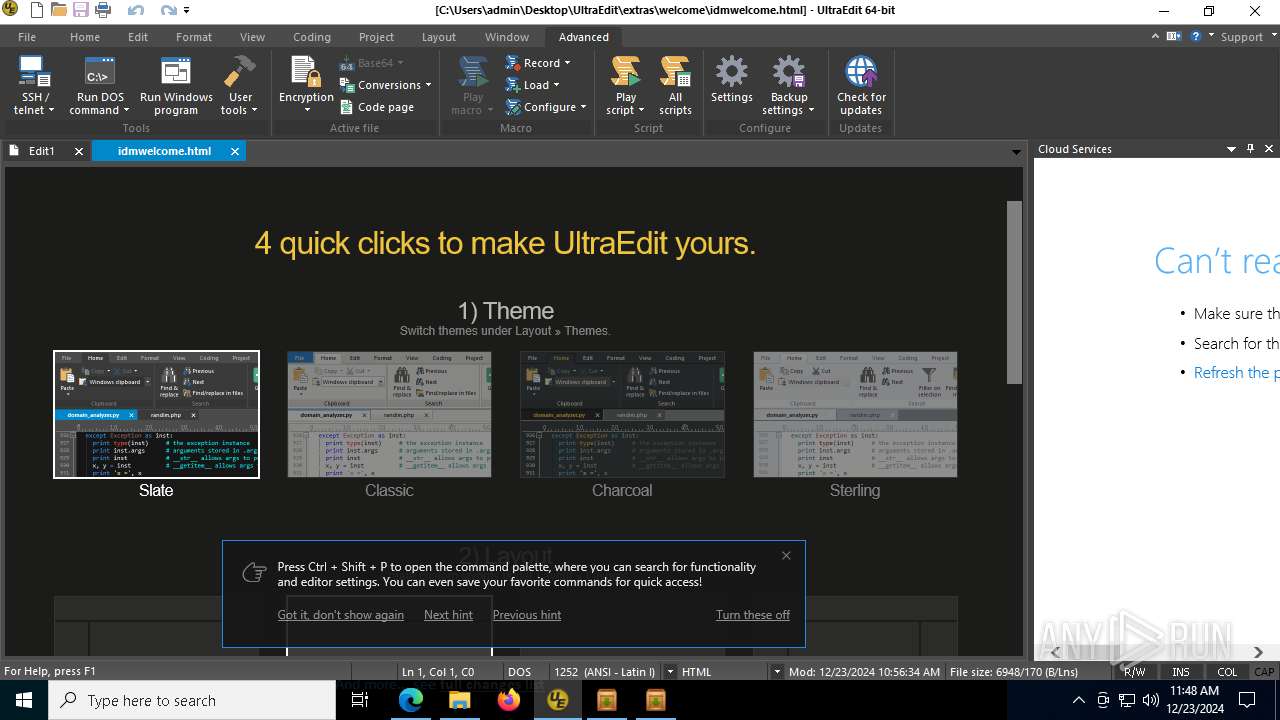
Task: Open Cloud Services panel options dropdown
Action: 1231,149
